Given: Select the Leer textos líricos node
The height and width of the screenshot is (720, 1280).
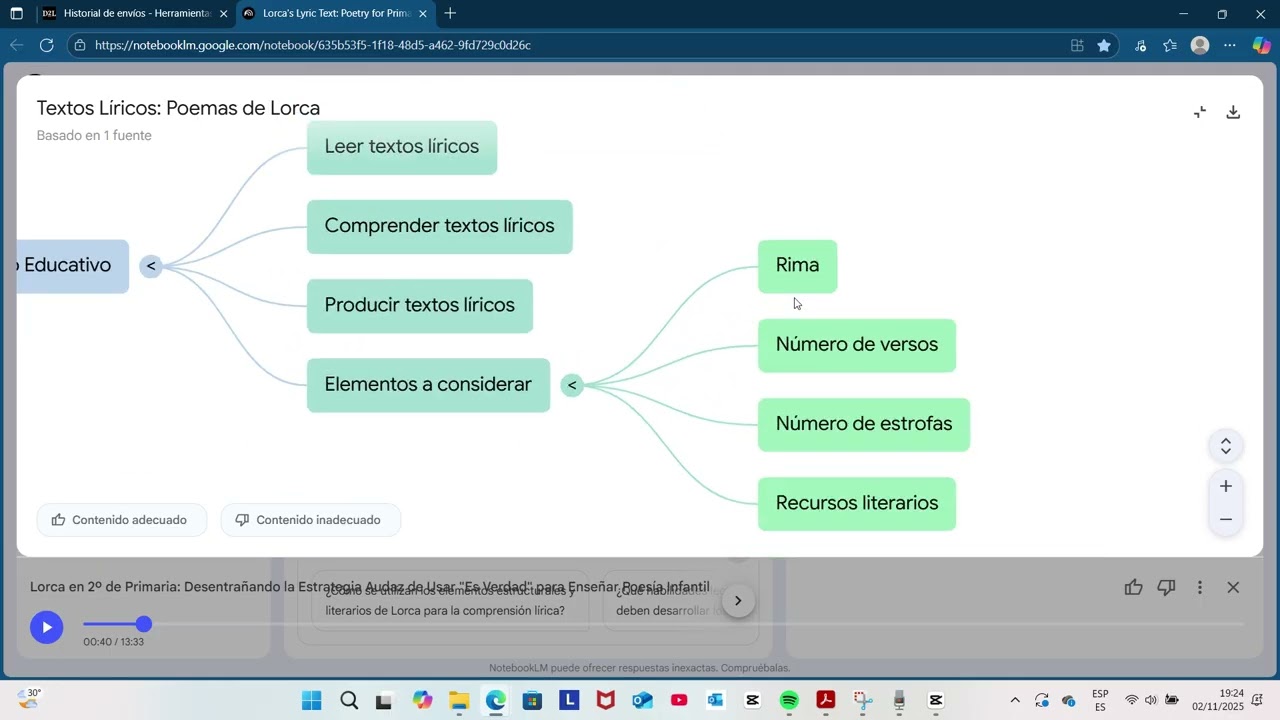Looking at the screenshot, I should (x=402, y=147).
